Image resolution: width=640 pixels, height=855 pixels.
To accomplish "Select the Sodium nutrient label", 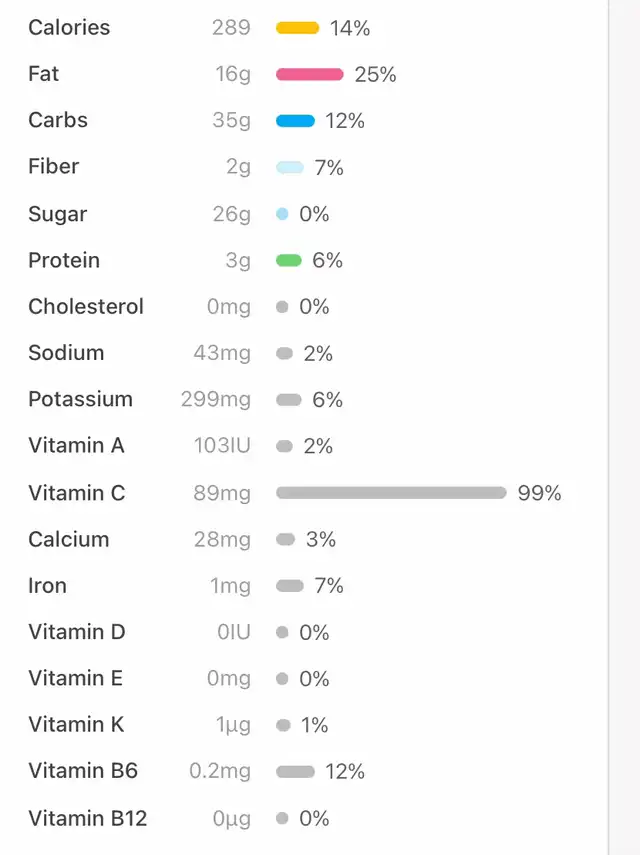I will [x=66, y=353].
